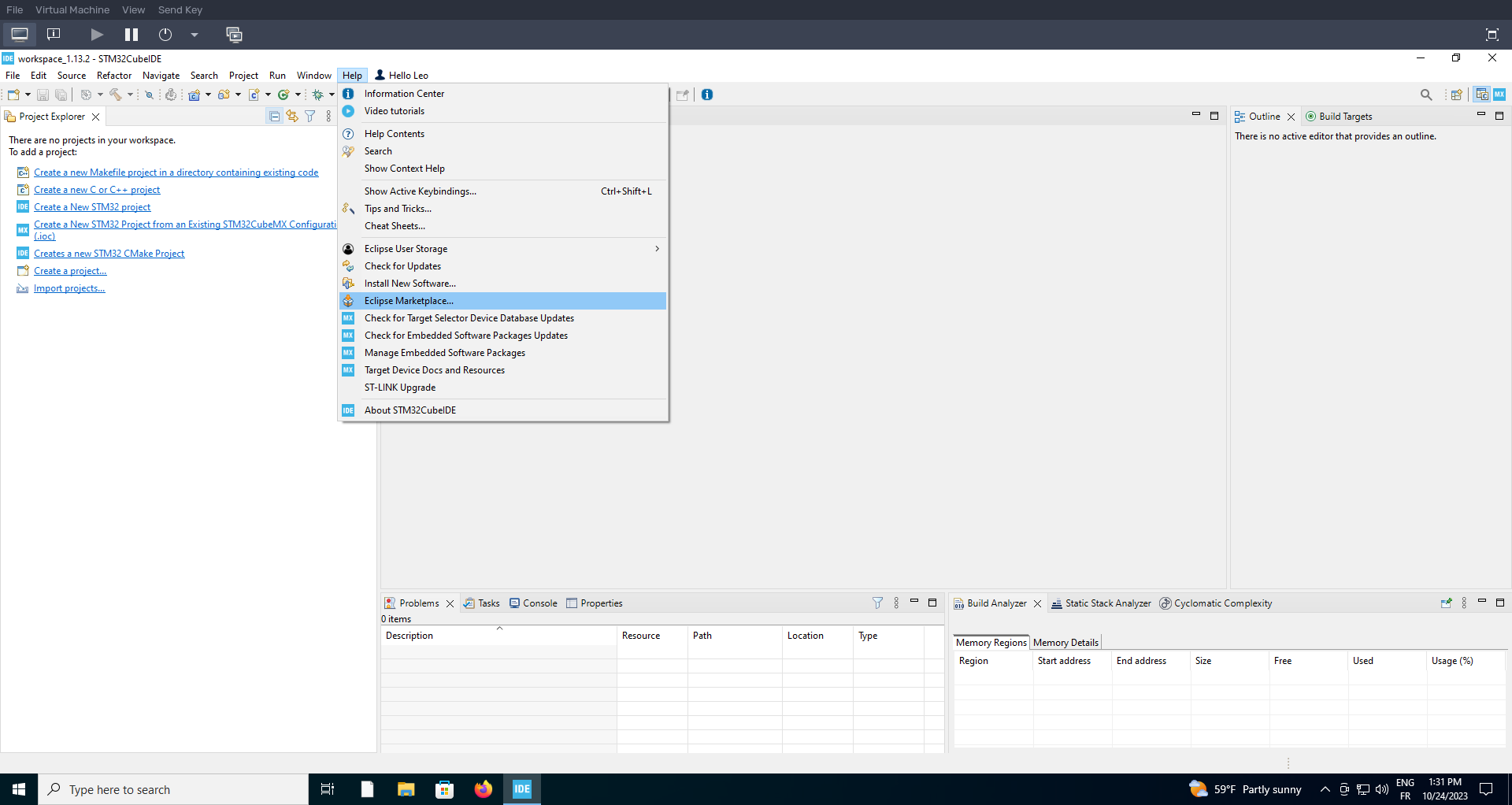This screenshot has width=1512, height=805.
Task: Click the New toolbar icon
Action: (13, 95)
